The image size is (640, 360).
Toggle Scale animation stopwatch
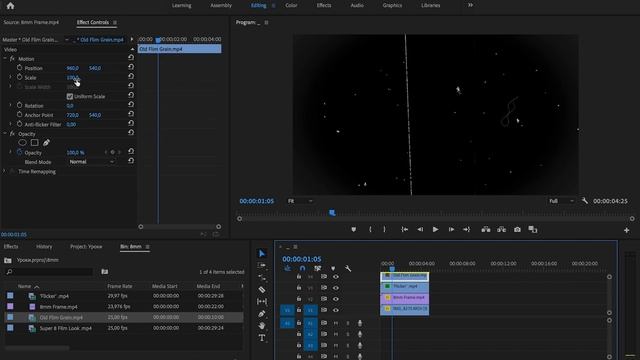[20, 77]
